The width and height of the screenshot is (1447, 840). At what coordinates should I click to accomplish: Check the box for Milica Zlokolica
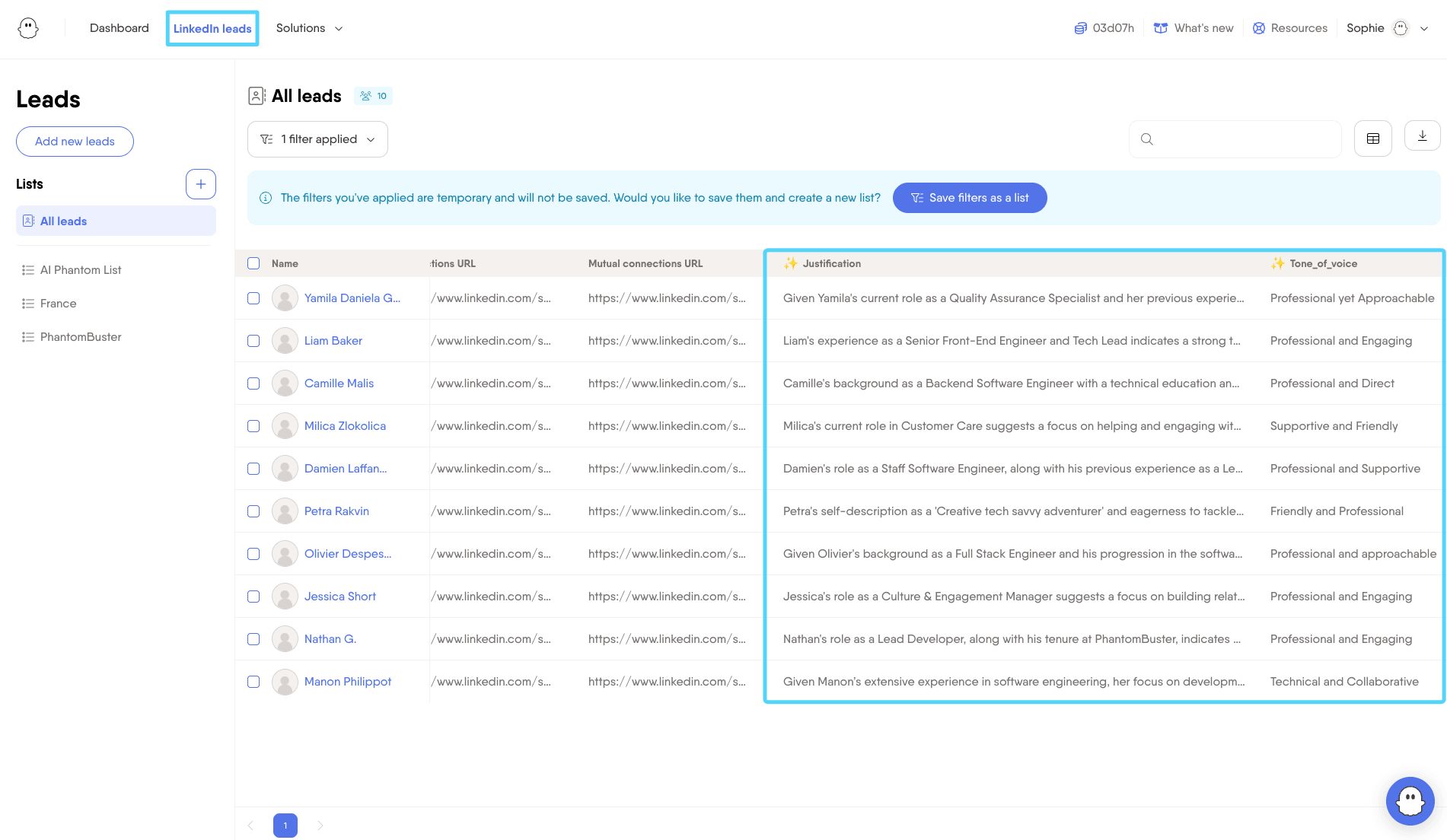coord(253,426)
